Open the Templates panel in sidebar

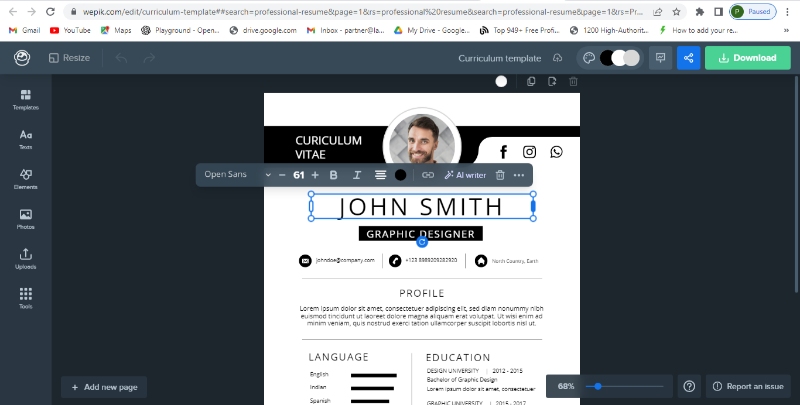click(25, 97)
